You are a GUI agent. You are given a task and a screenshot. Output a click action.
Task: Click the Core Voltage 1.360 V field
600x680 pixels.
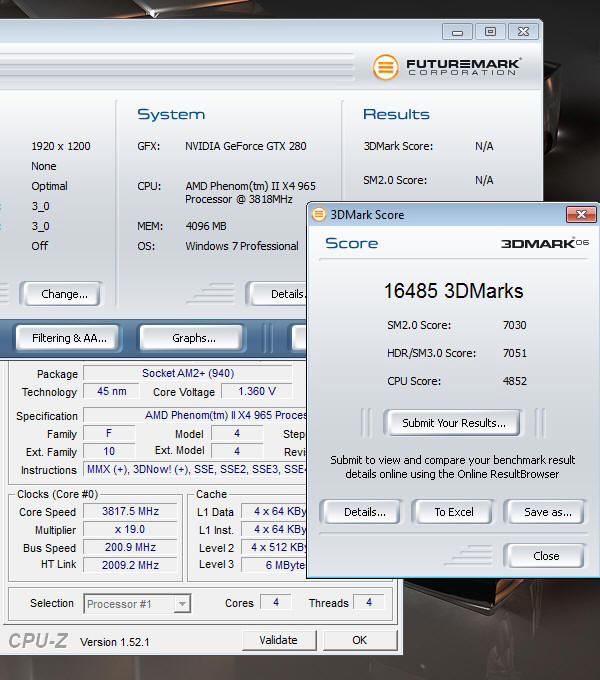pos(257,391)
